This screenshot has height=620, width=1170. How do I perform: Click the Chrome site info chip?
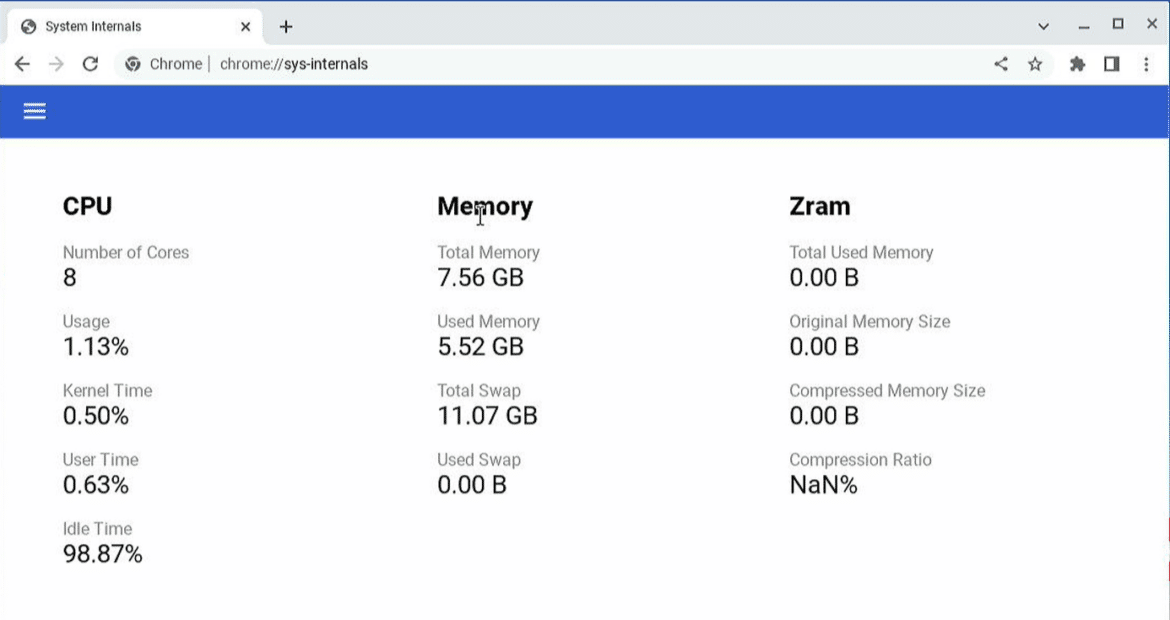165,64
